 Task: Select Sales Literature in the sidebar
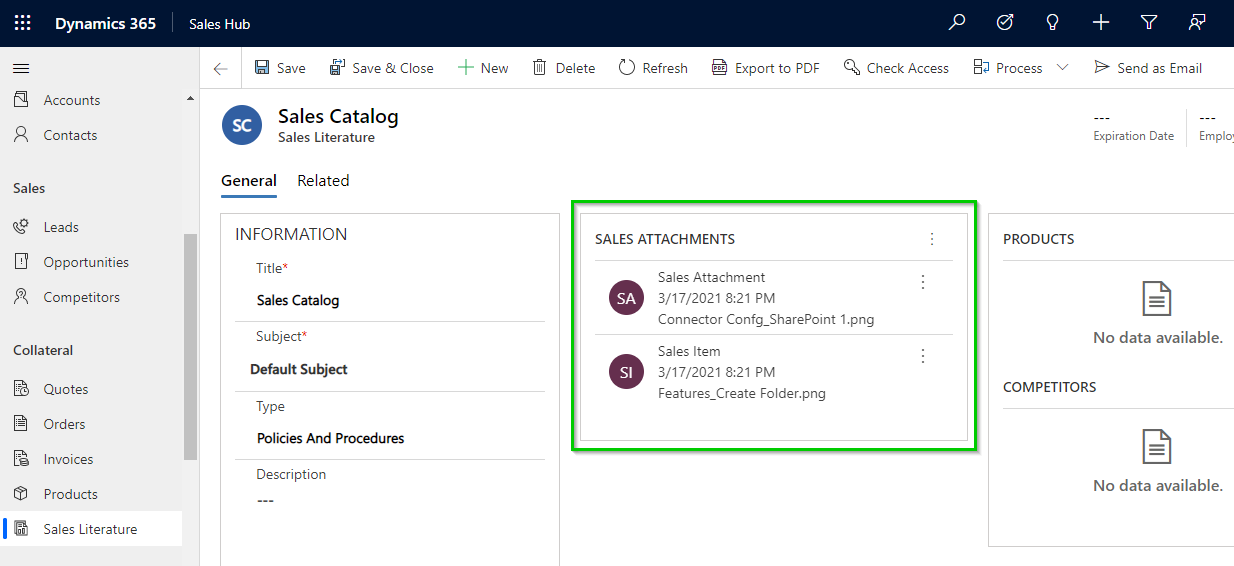[92, 529]
